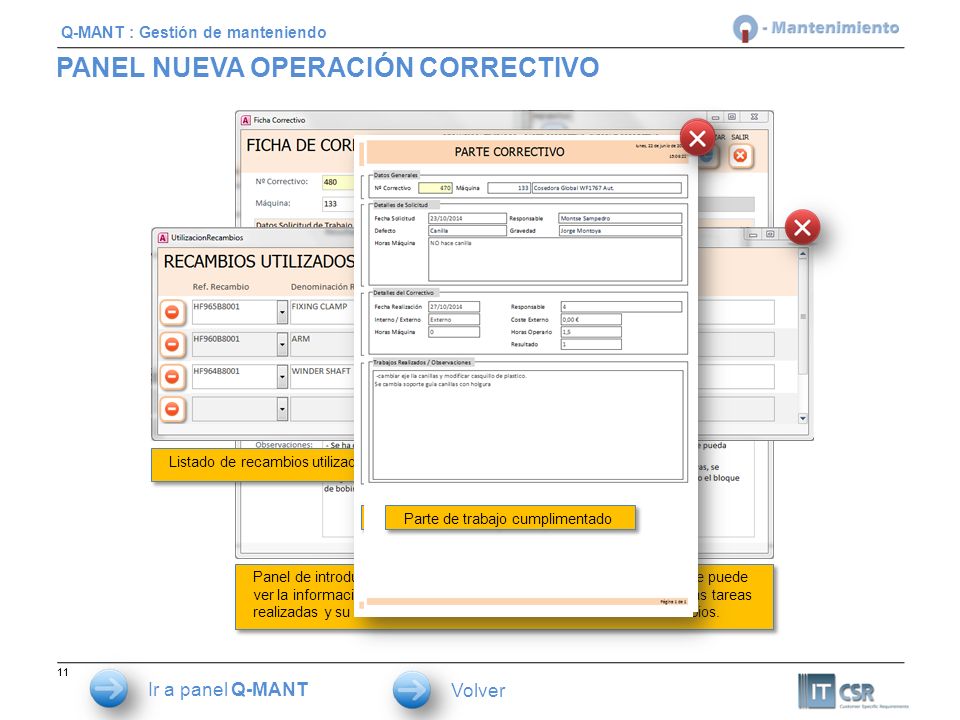Click the Nº Correctivo field showing 480

click(x=338, y=182)
